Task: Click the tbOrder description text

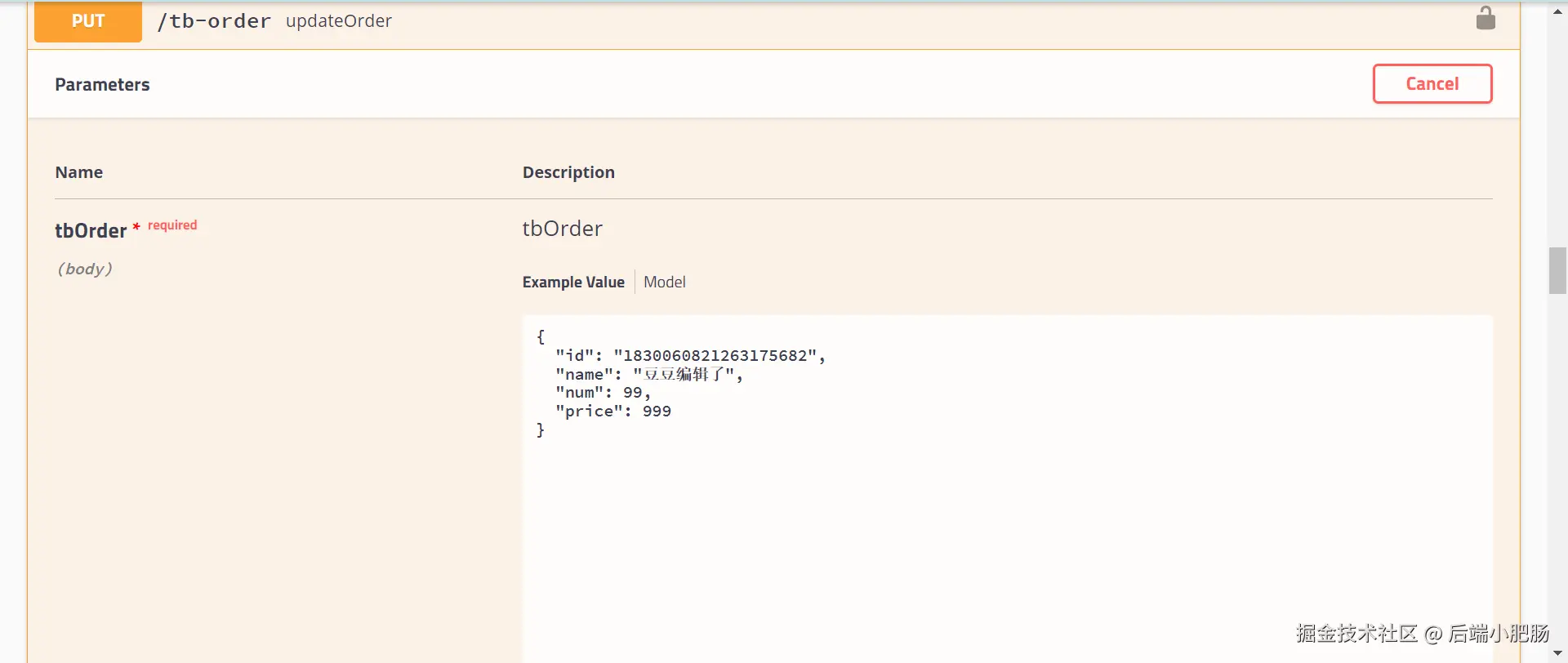Action: click(x=563, y=229)
